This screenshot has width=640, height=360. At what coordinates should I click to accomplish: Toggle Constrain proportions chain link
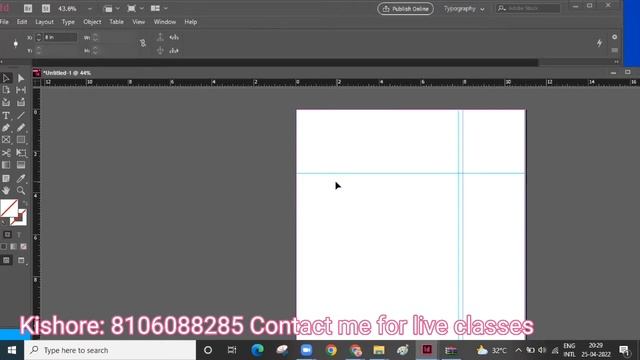143,43
